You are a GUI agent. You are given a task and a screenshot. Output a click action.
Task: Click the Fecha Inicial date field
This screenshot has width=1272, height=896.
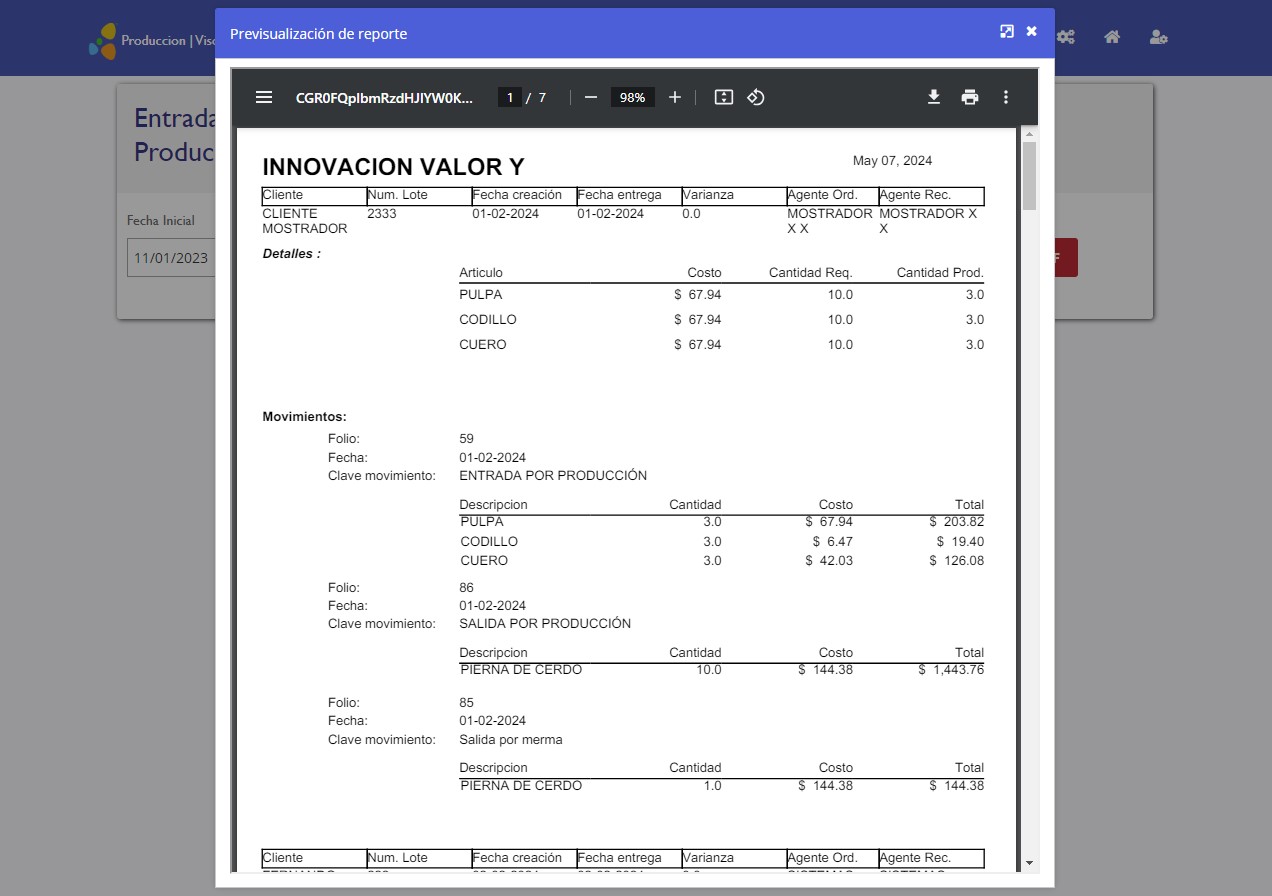tap(170, 258)
